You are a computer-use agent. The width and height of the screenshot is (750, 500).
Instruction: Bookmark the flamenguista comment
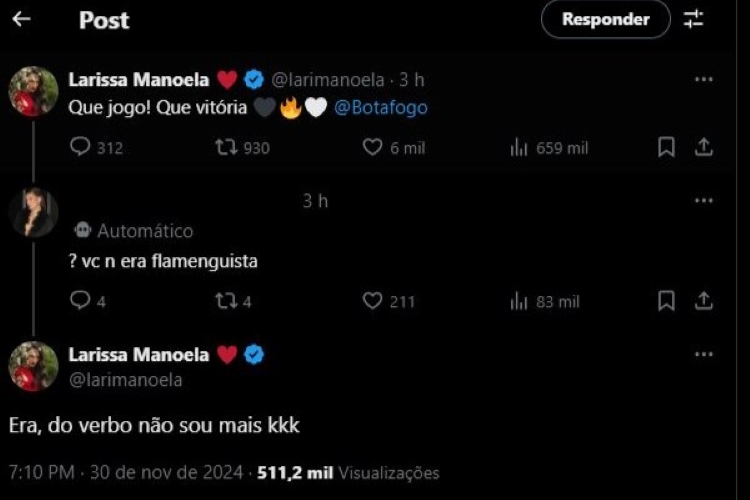(666, 300)
